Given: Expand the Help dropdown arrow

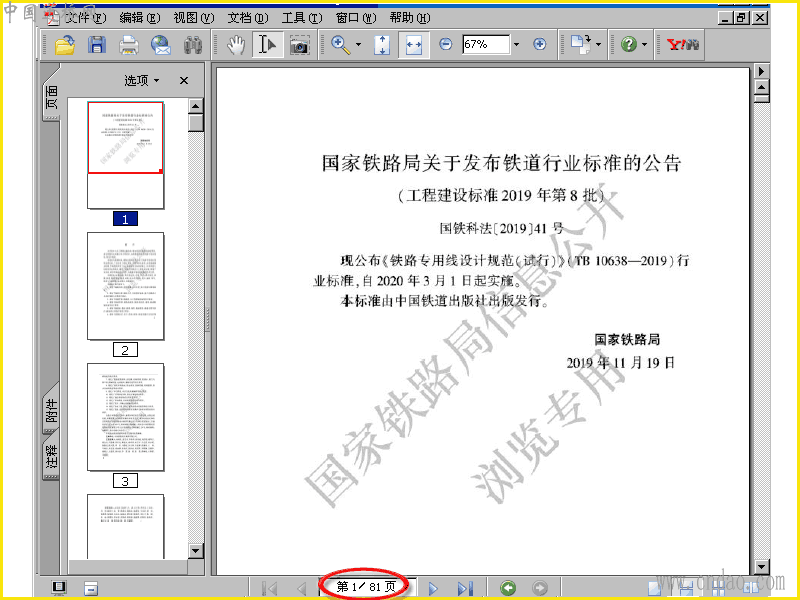Looking at the screenshot, I should (644, 44).
